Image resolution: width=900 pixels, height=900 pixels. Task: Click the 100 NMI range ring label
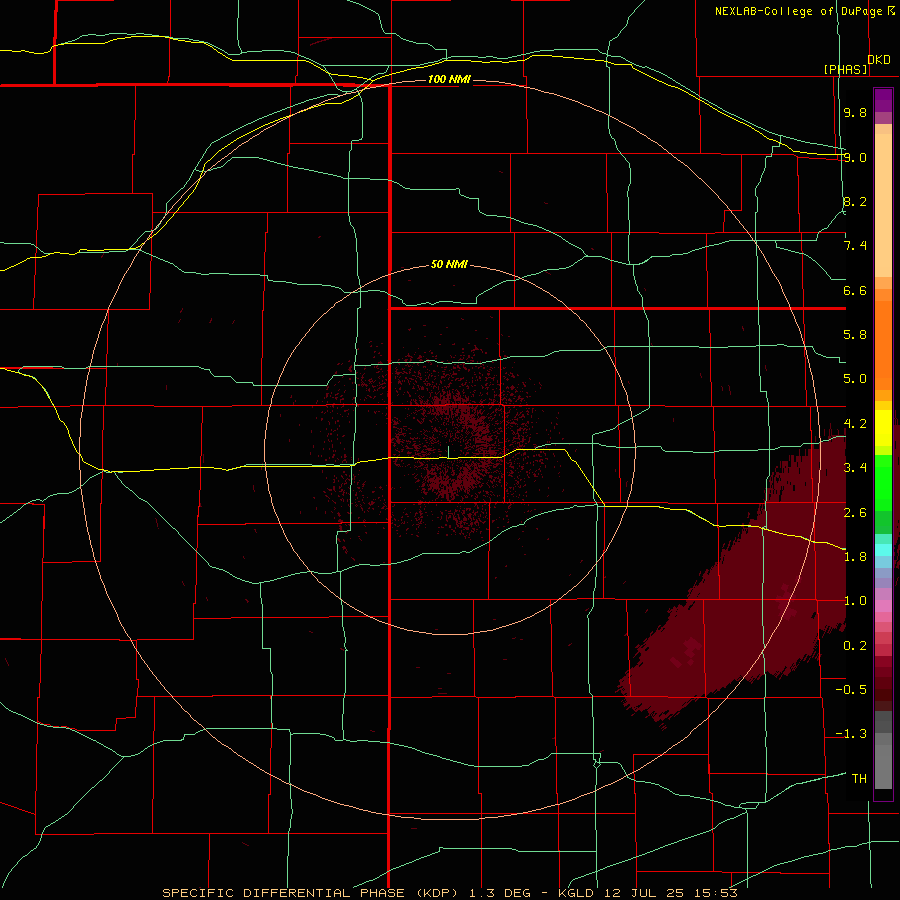coord(449,79)
